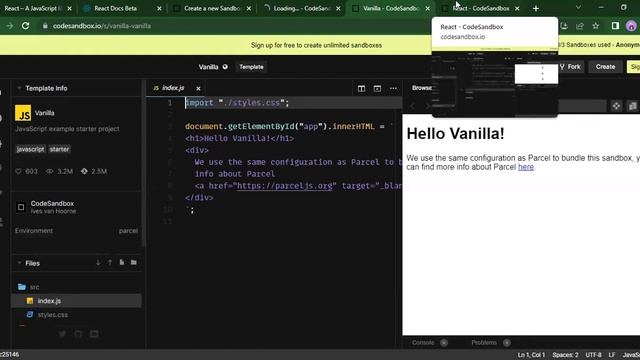640x360 pixels.
Task: Click the starter tag
Action: [x=59, y=149]
